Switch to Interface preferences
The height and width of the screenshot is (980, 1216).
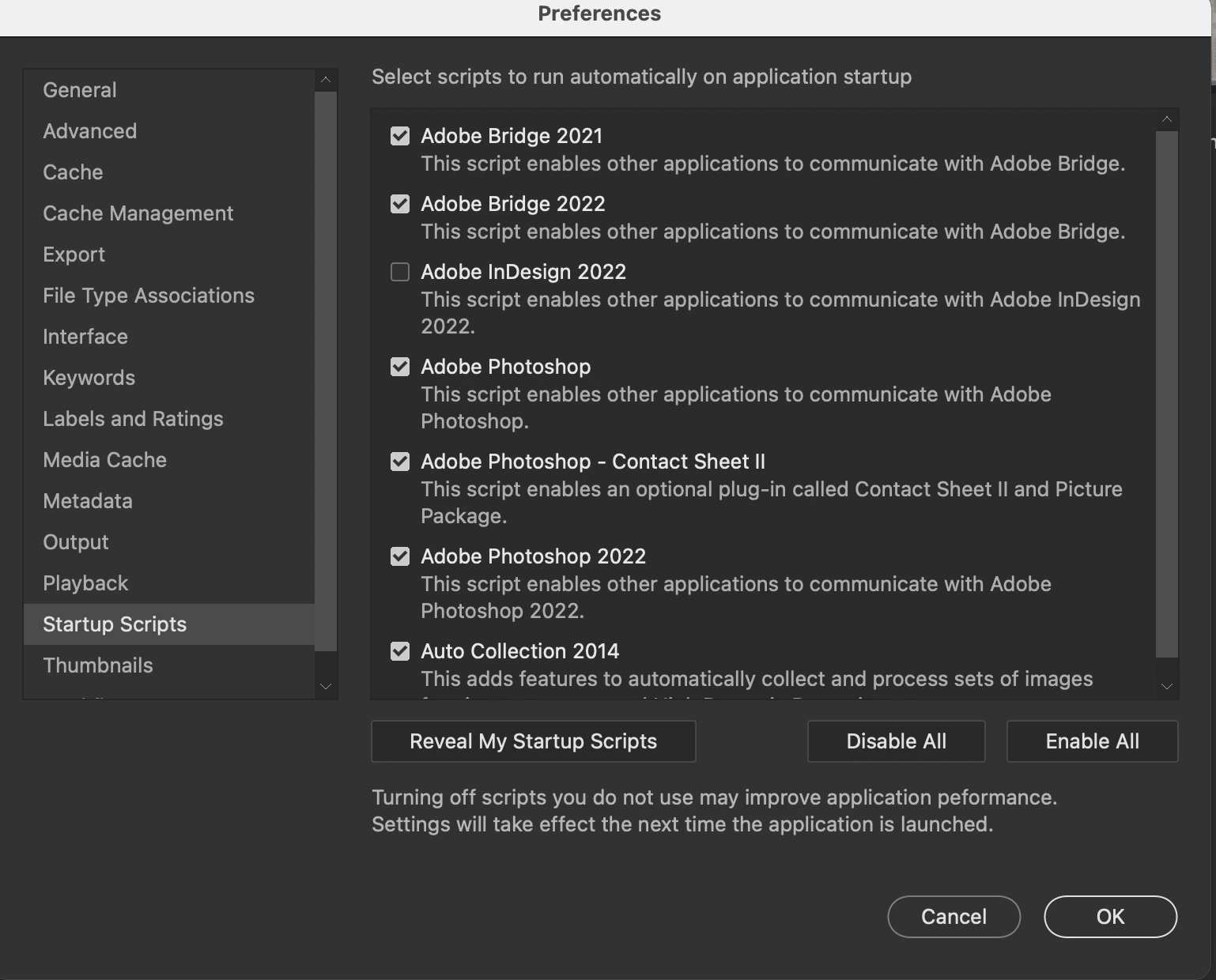click(x=169, y=337)
